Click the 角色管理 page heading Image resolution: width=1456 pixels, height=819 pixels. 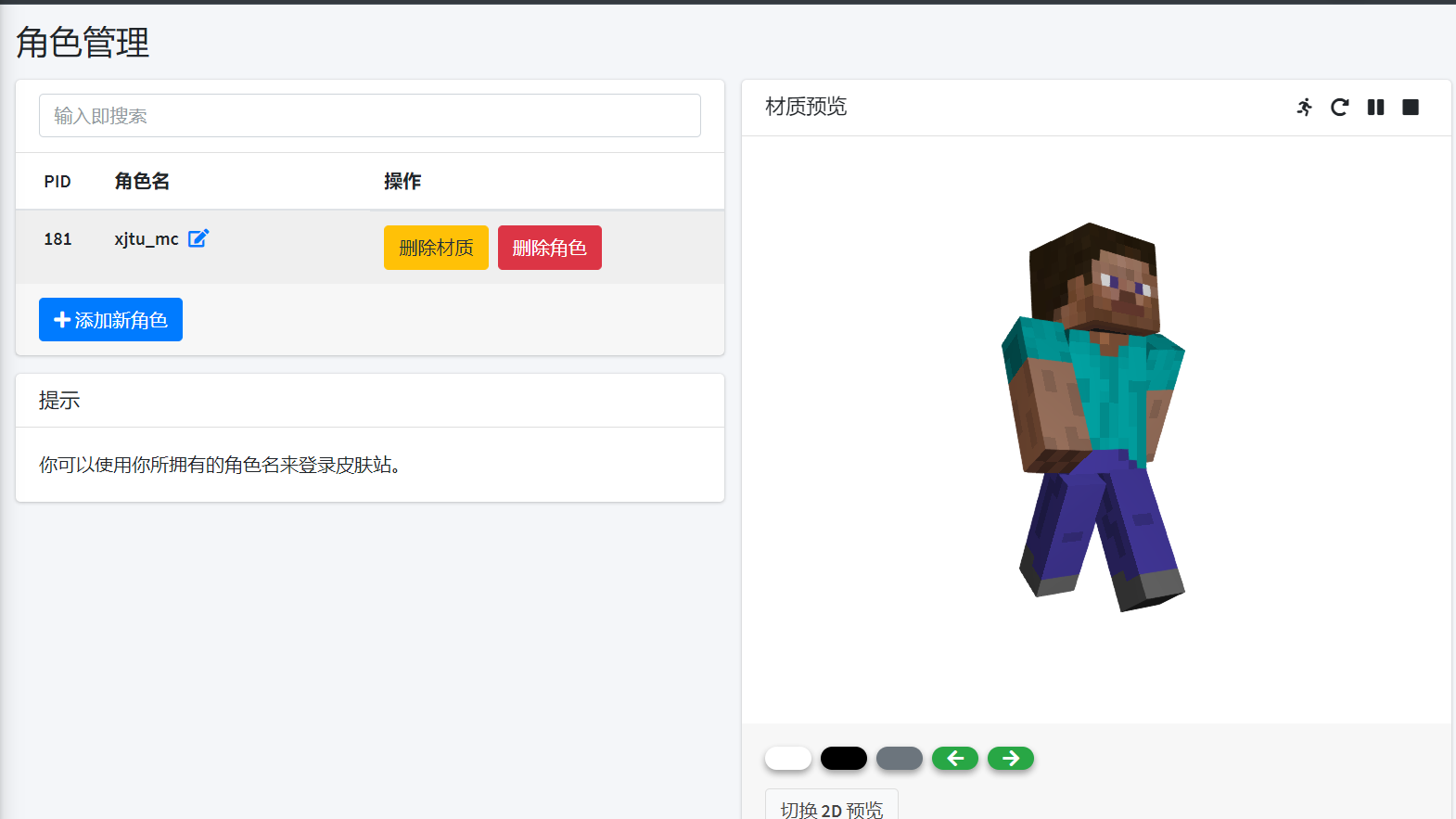(x=83, y=43)
